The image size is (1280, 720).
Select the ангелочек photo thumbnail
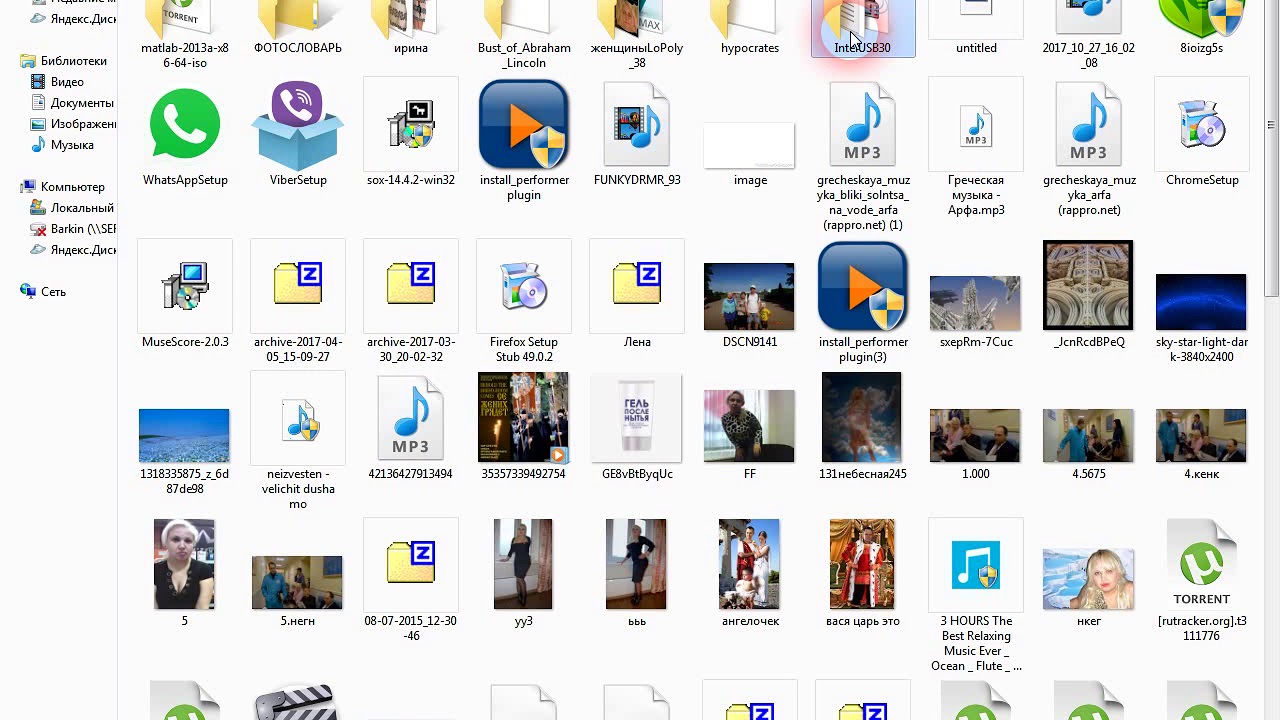coord(749,565)
